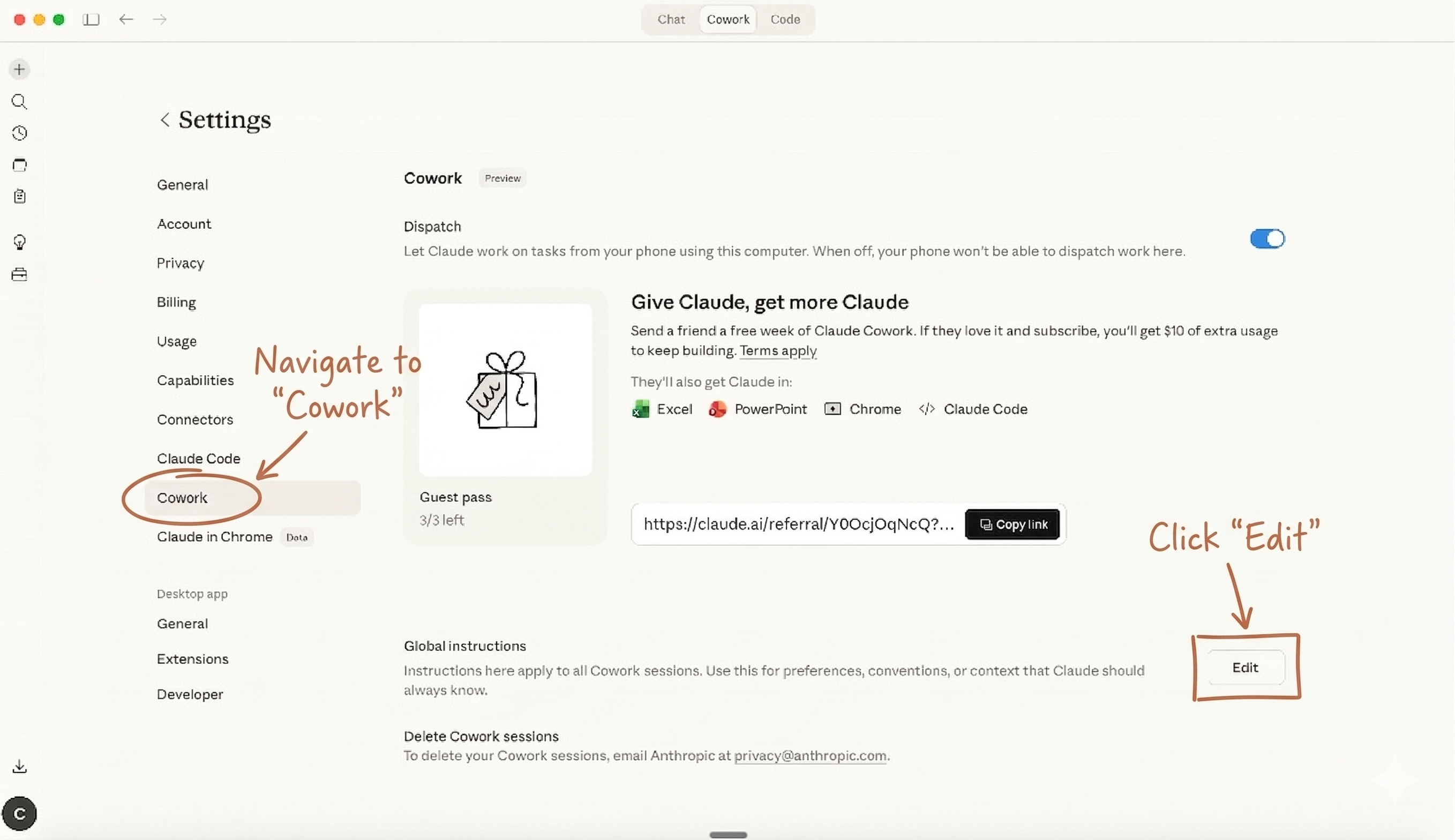
Task: Open the briefcase Cowork icon in sidebar
Action: tap(19, 274)
